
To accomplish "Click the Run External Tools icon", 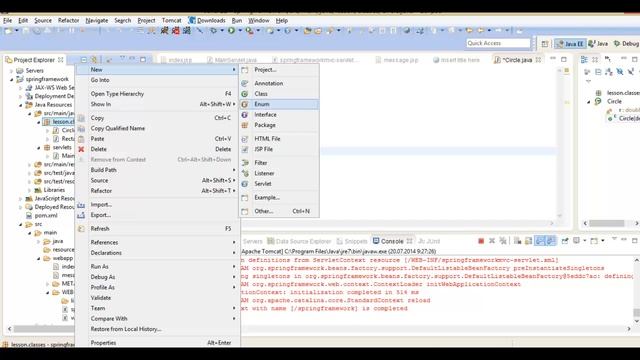I will click(249, 31).
